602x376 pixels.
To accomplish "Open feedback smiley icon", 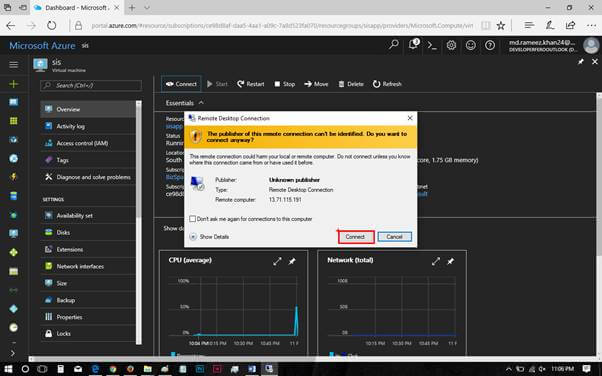I will 470,45.
